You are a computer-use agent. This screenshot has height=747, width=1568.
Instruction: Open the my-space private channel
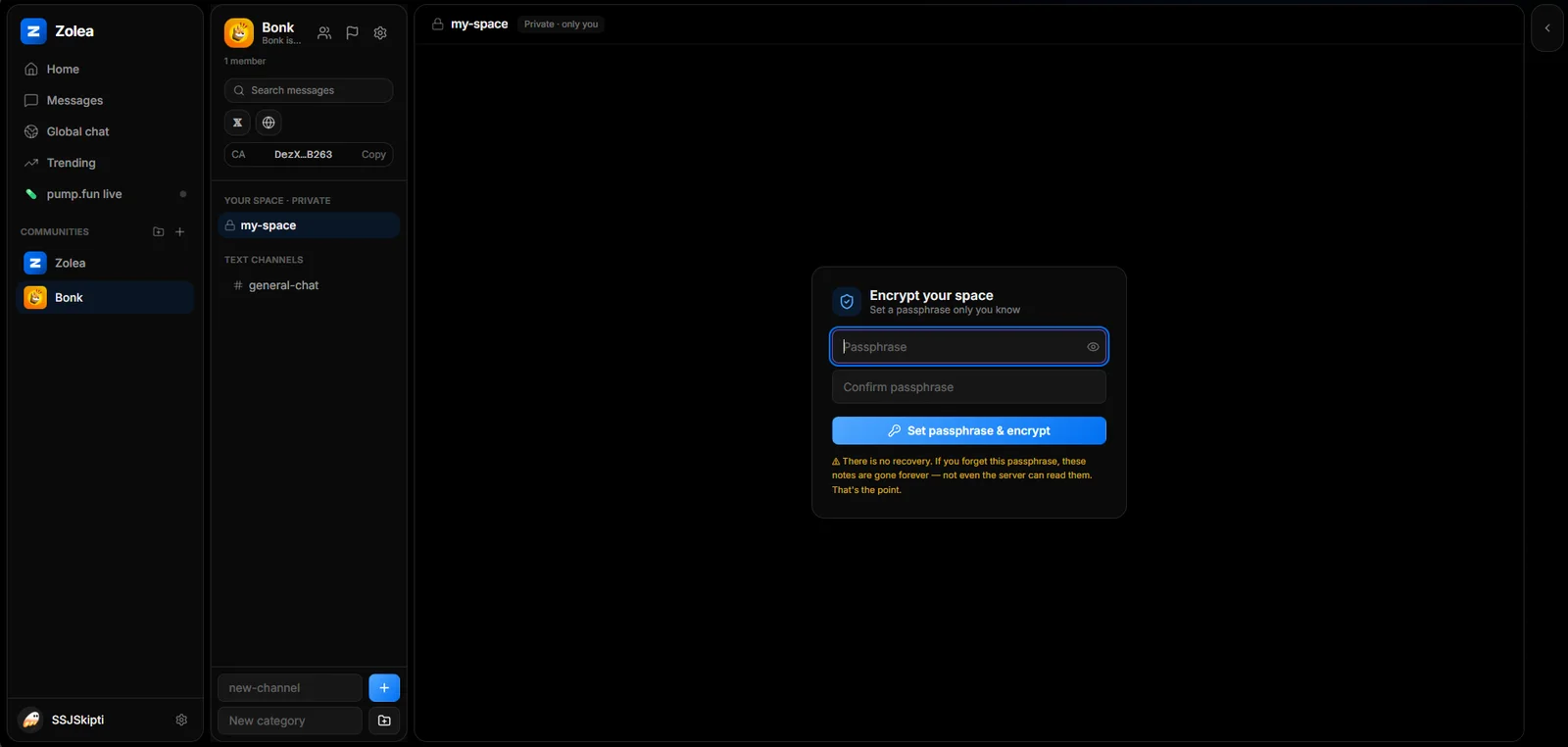[309, 225]
